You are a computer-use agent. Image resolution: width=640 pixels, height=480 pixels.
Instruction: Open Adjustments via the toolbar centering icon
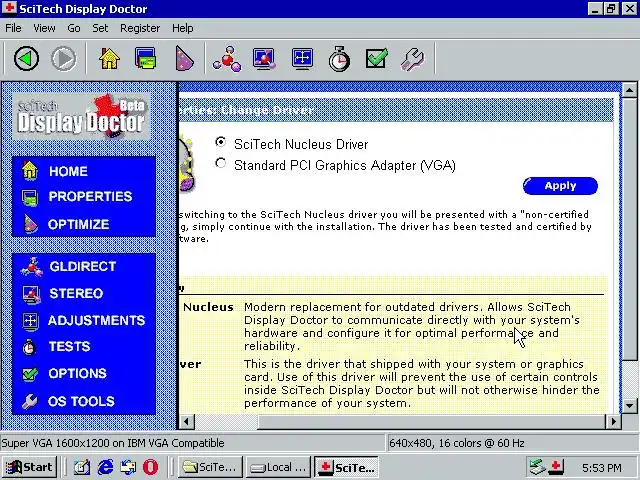pos(302,59)
